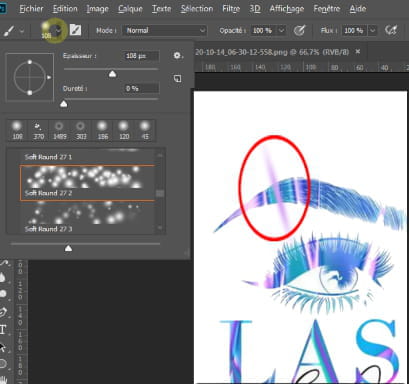
Task: Select recent brush labeled 120
Action: (x=124, y=130)
